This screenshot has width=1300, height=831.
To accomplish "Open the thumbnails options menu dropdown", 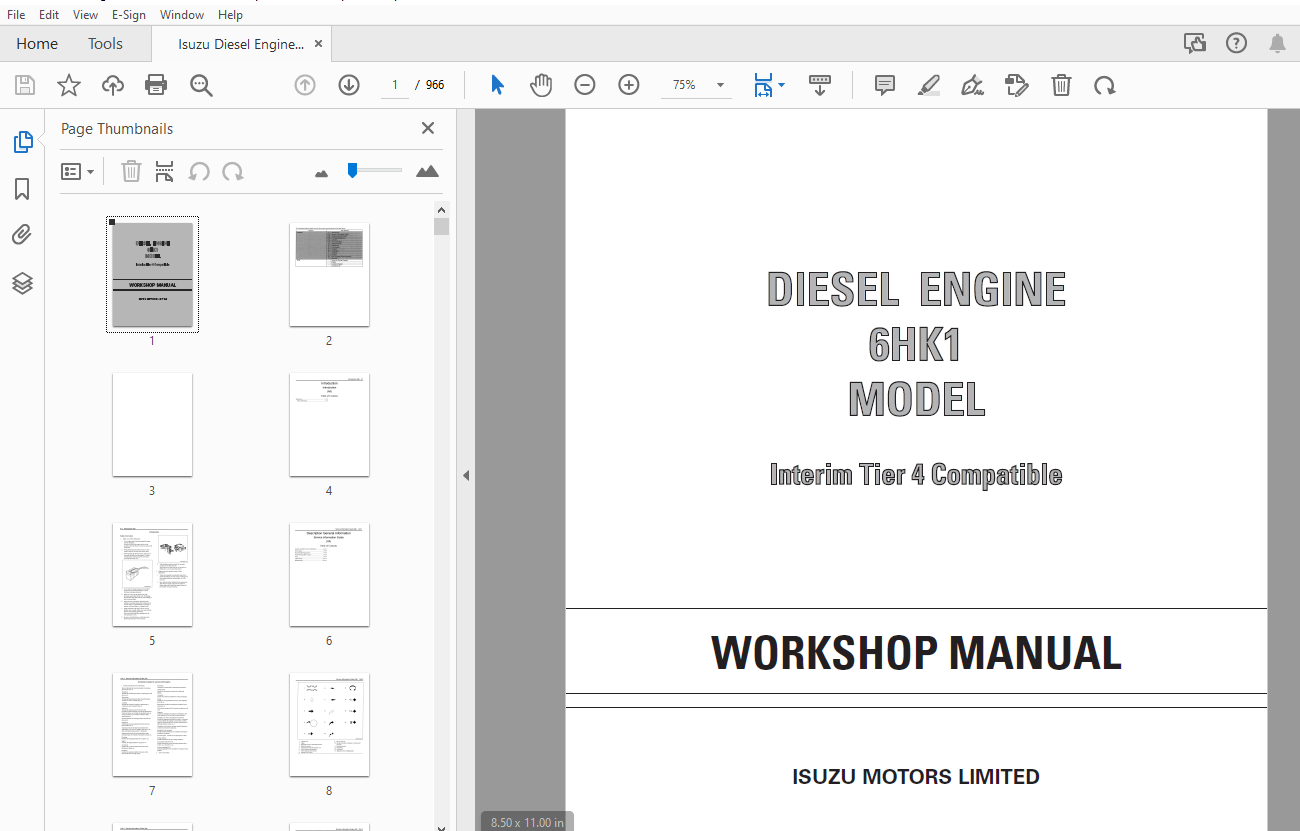I will click(x=78, y=171).
